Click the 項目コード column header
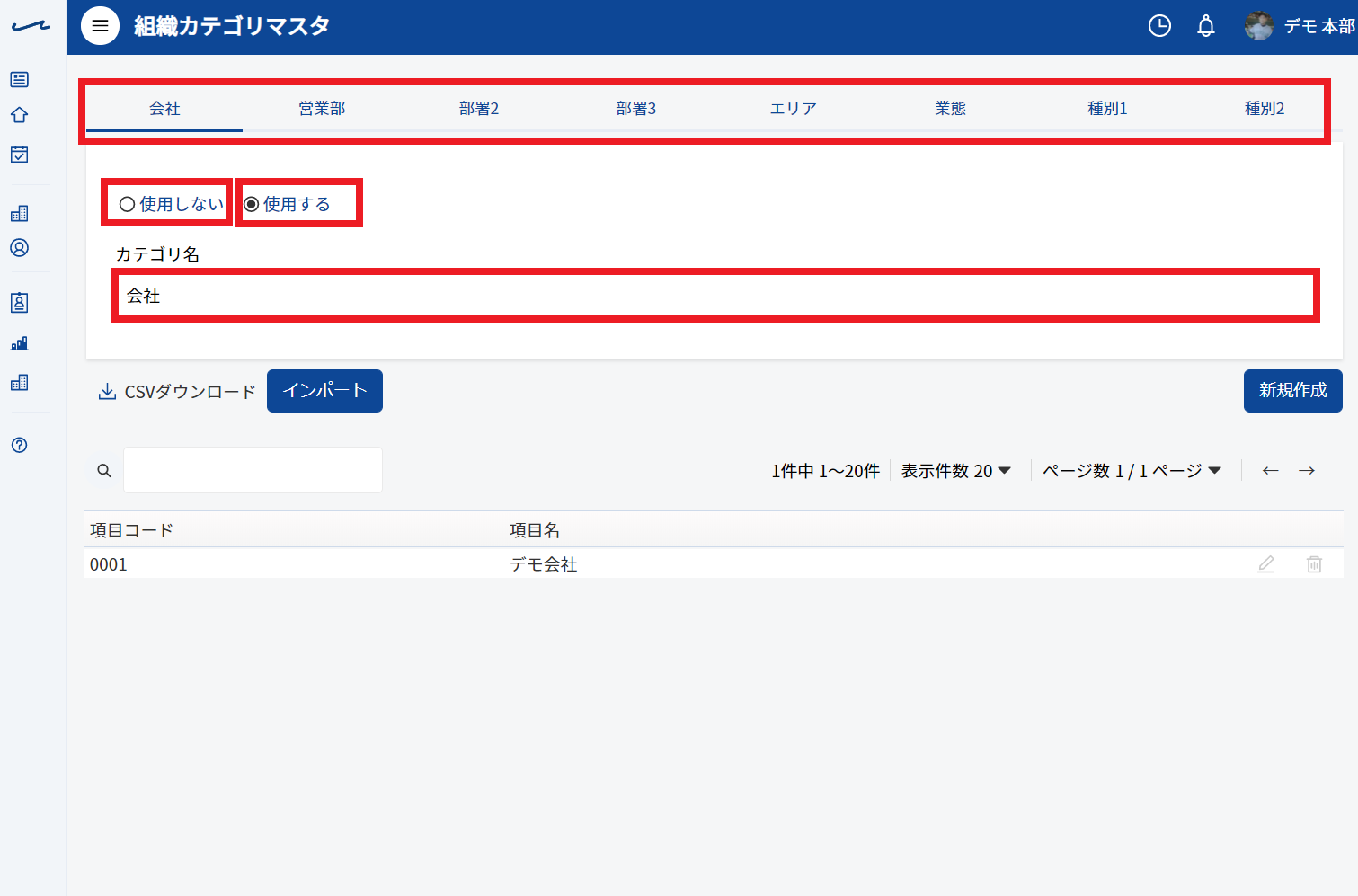 point(131,530)
